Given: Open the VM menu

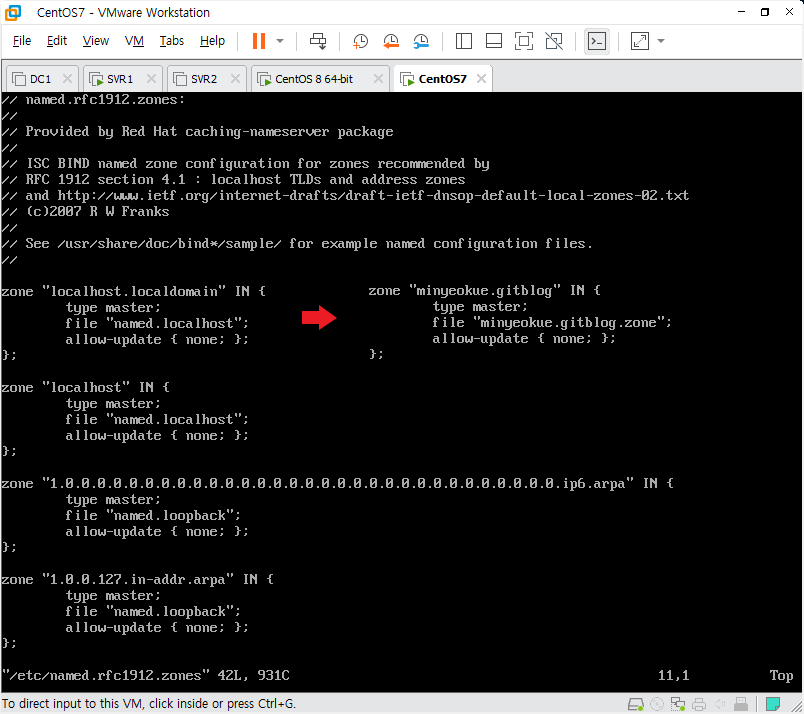Looking at the screenshot, I should (134, 41).
